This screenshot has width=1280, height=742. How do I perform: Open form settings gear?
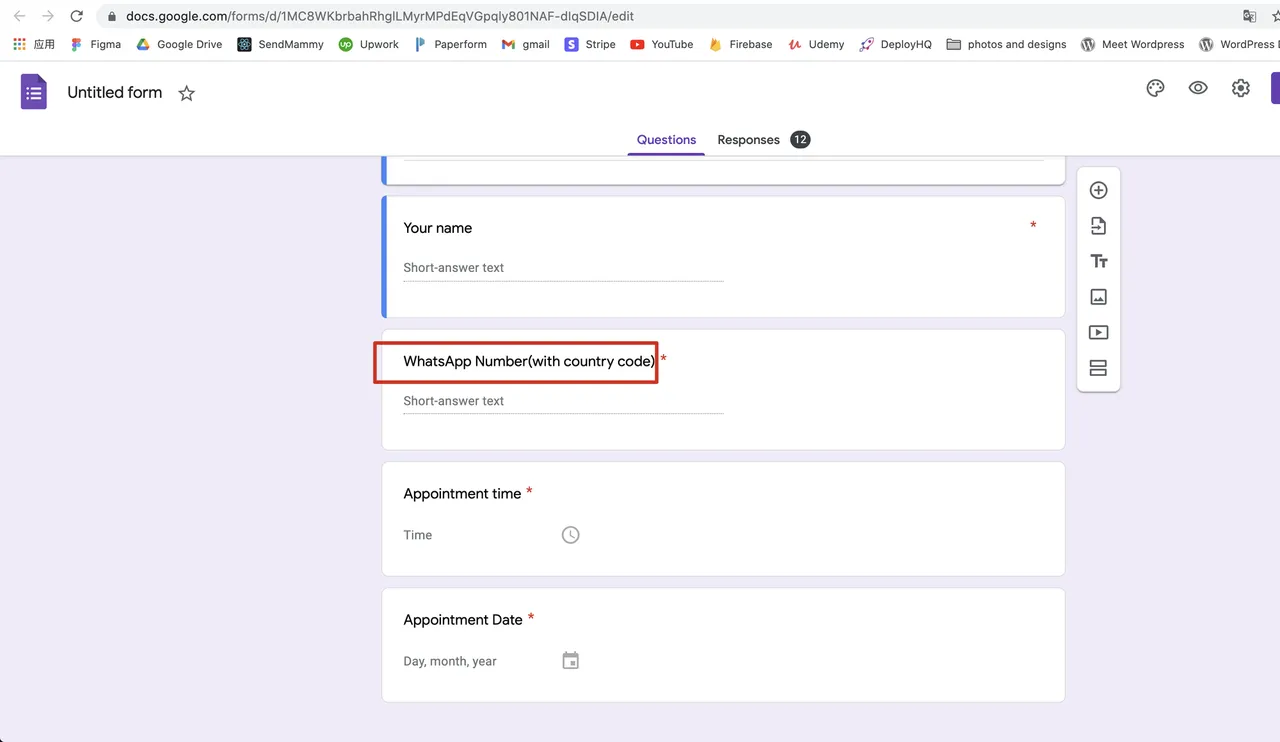(1241, 88)
